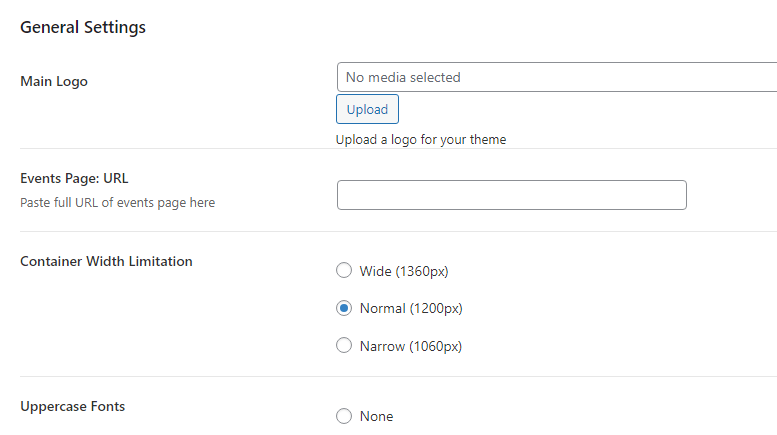777x435 pixels.
Task: Click the 'Container Width Limitation' label
Action: pyautogui.click(x=106, y=261)
